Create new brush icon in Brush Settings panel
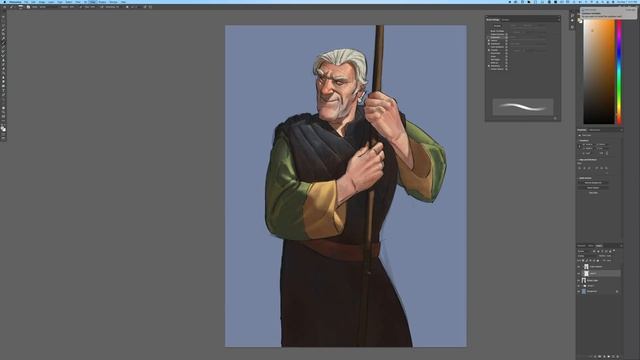Viewport: 640px width, 360px height. (x=555, y=118)
